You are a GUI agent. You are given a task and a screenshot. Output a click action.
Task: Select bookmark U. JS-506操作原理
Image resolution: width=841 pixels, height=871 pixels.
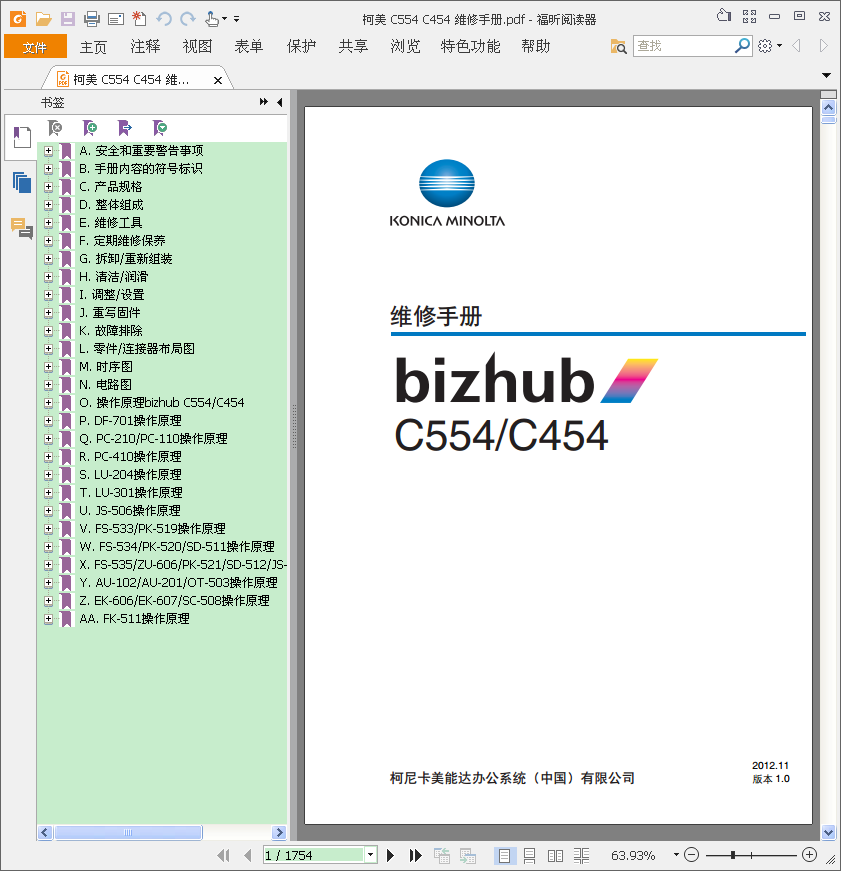click(130, 510)
